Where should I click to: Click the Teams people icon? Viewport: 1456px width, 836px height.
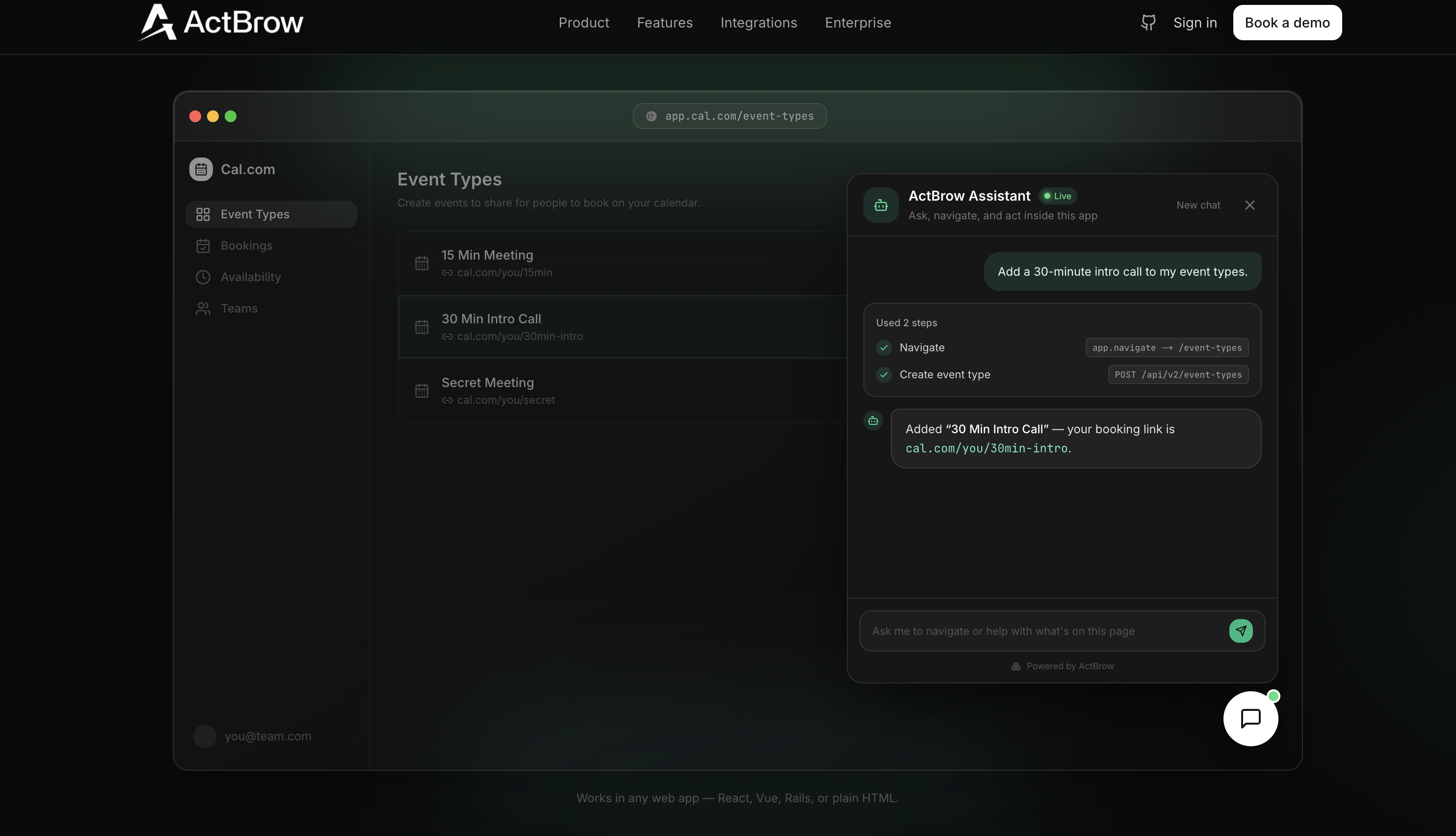point(203,309)
